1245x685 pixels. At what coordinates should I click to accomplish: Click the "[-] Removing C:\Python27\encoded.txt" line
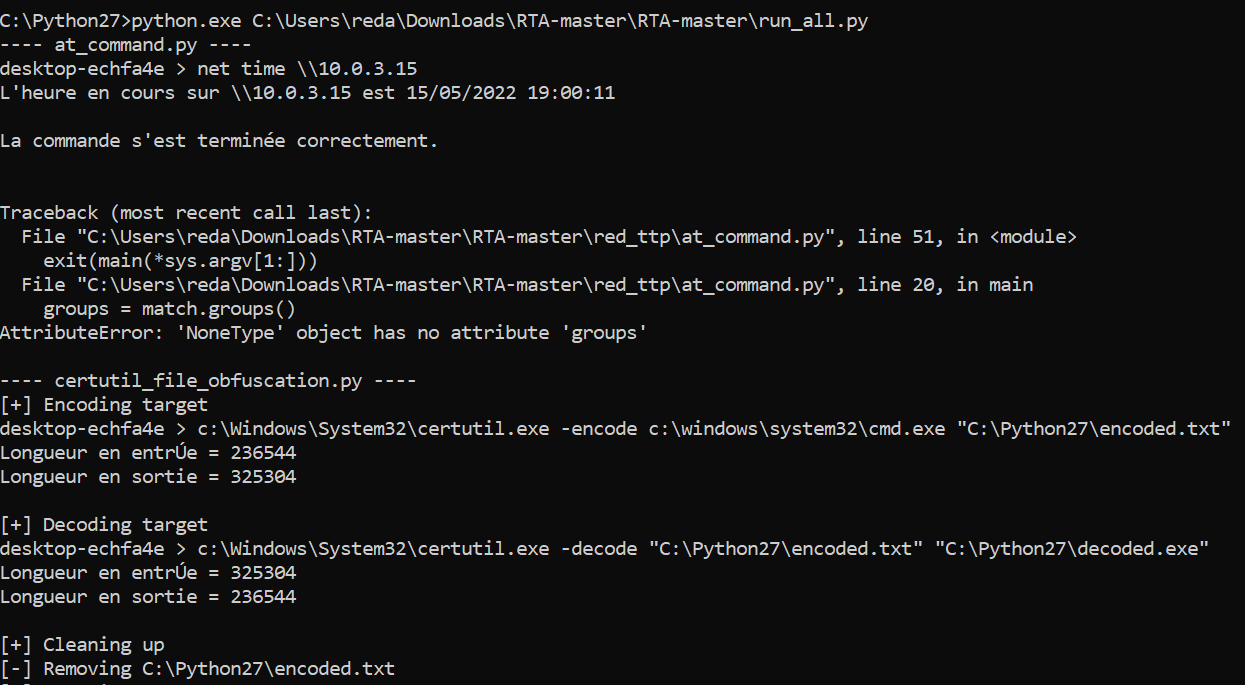tap(197, 669)
